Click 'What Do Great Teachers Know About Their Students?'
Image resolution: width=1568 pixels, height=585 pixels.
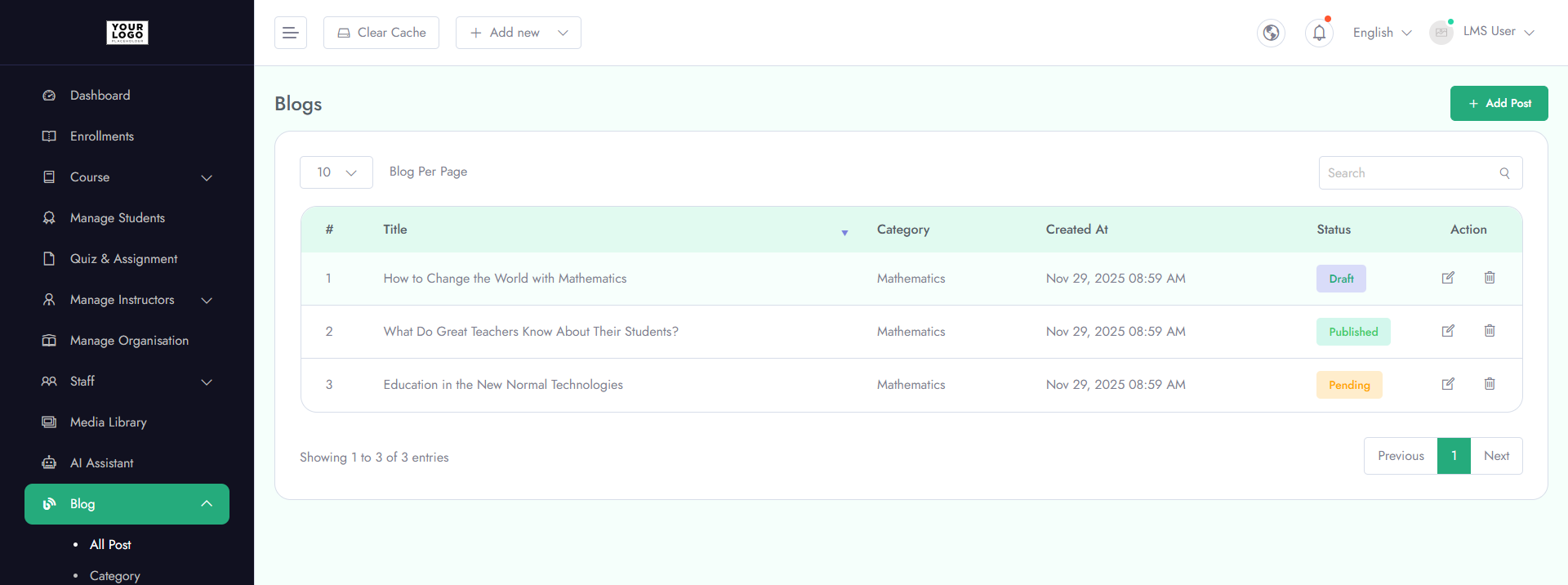point(531,332)
